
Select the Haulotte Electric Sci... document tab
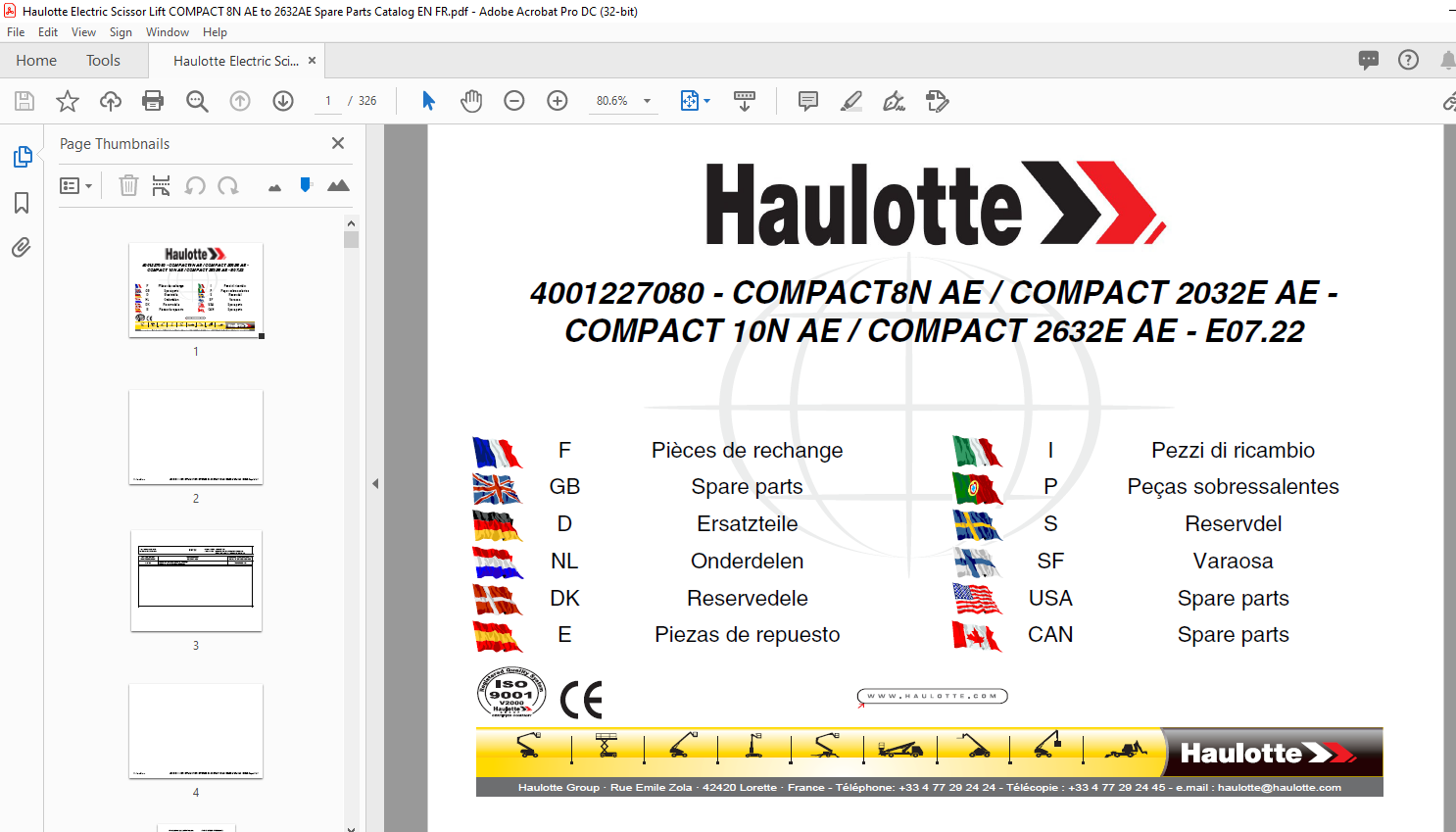click(x=236, y=61)
